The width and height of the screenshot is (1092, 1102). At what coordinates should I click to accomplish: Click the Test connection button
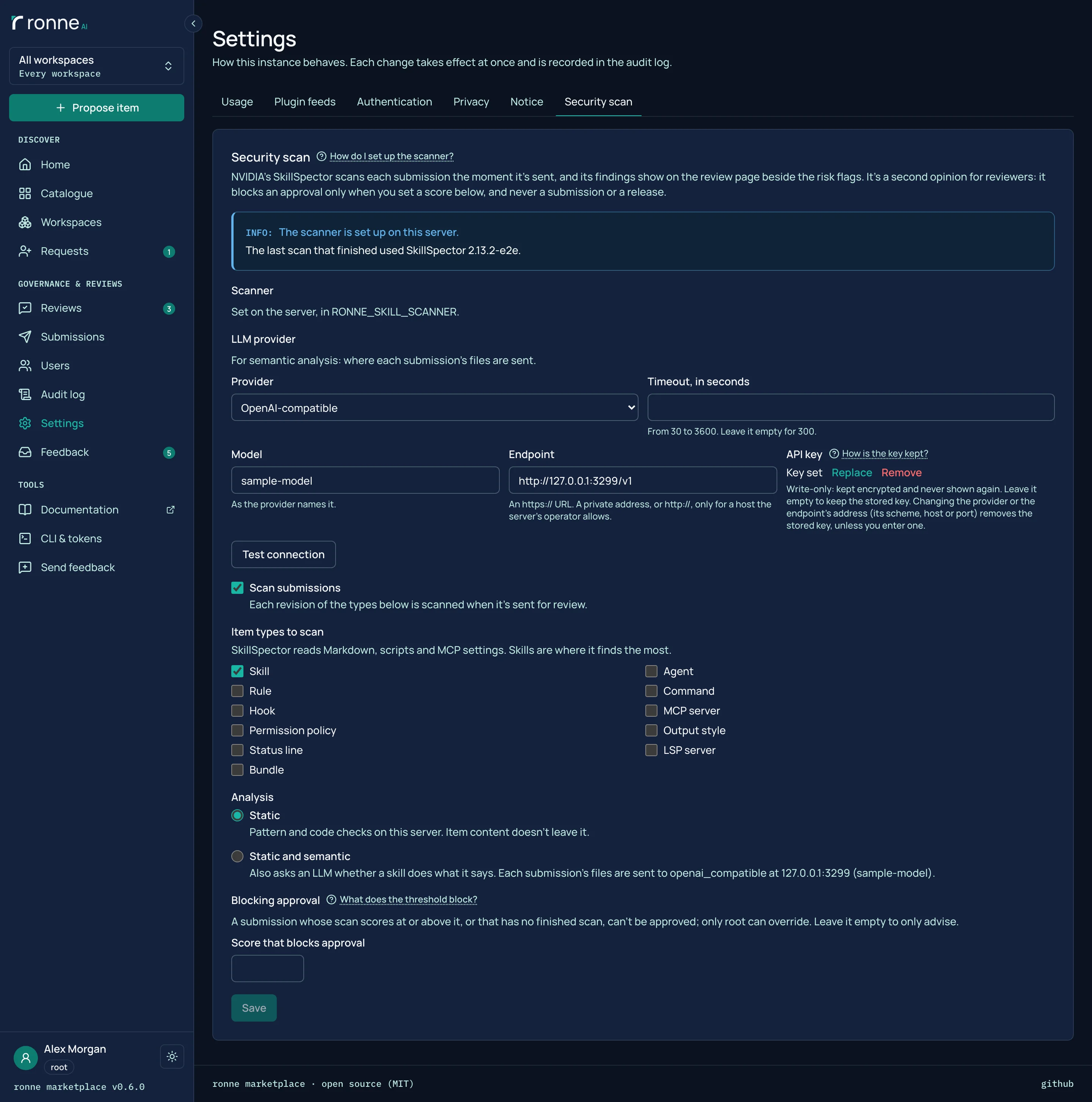[x=283, y=554]
